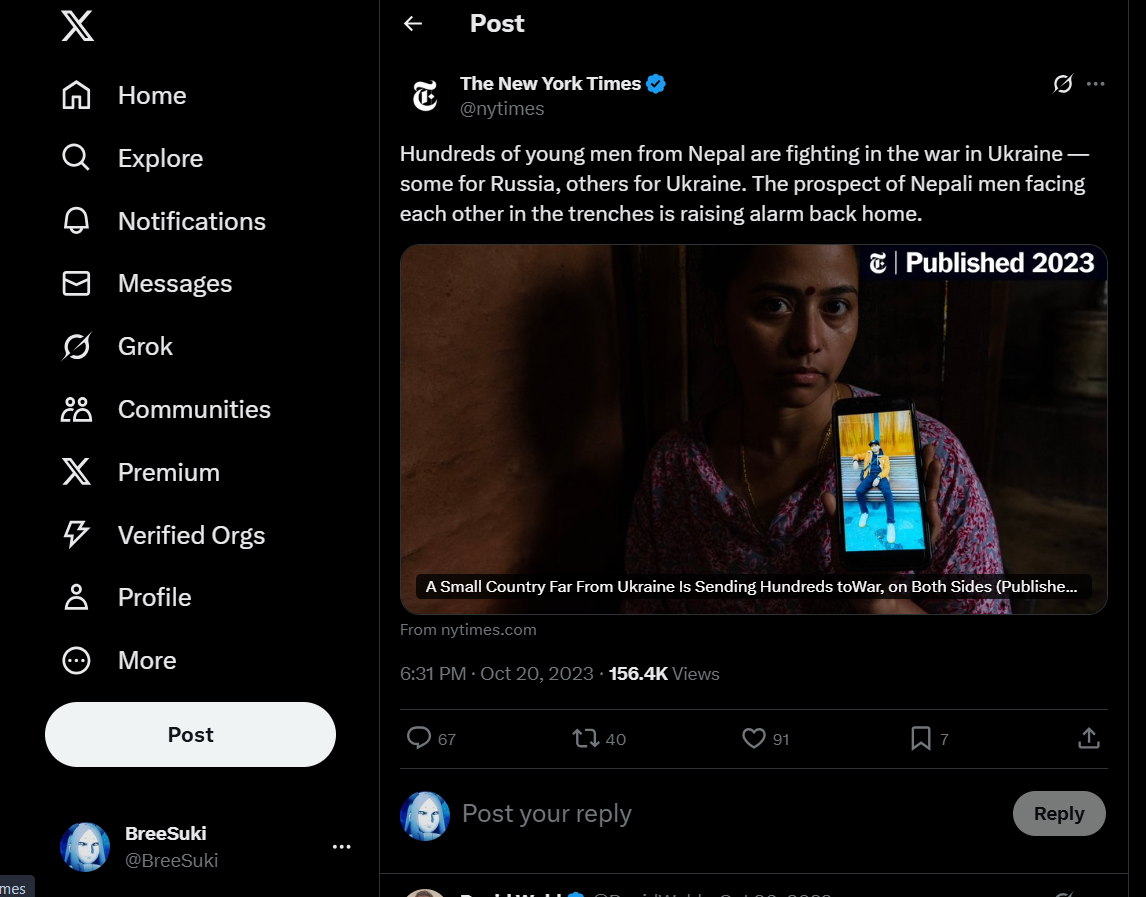
Task: Open the nytimes.com article preview image
Action: point(753,429)
